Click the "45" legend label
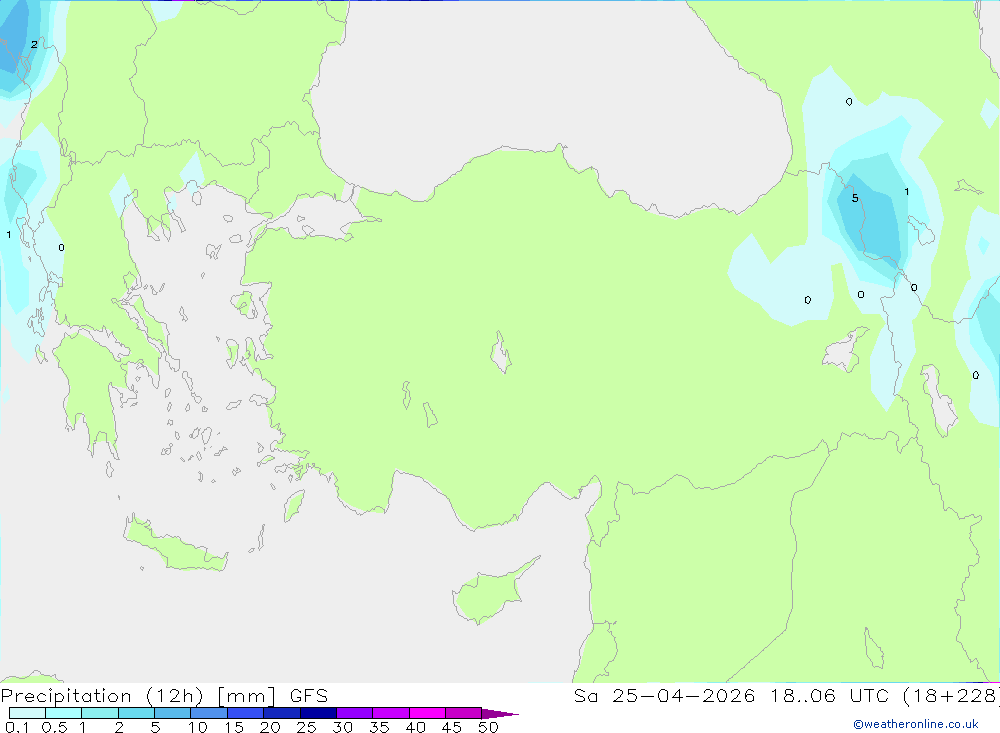1000x733 pixels. 452,727
